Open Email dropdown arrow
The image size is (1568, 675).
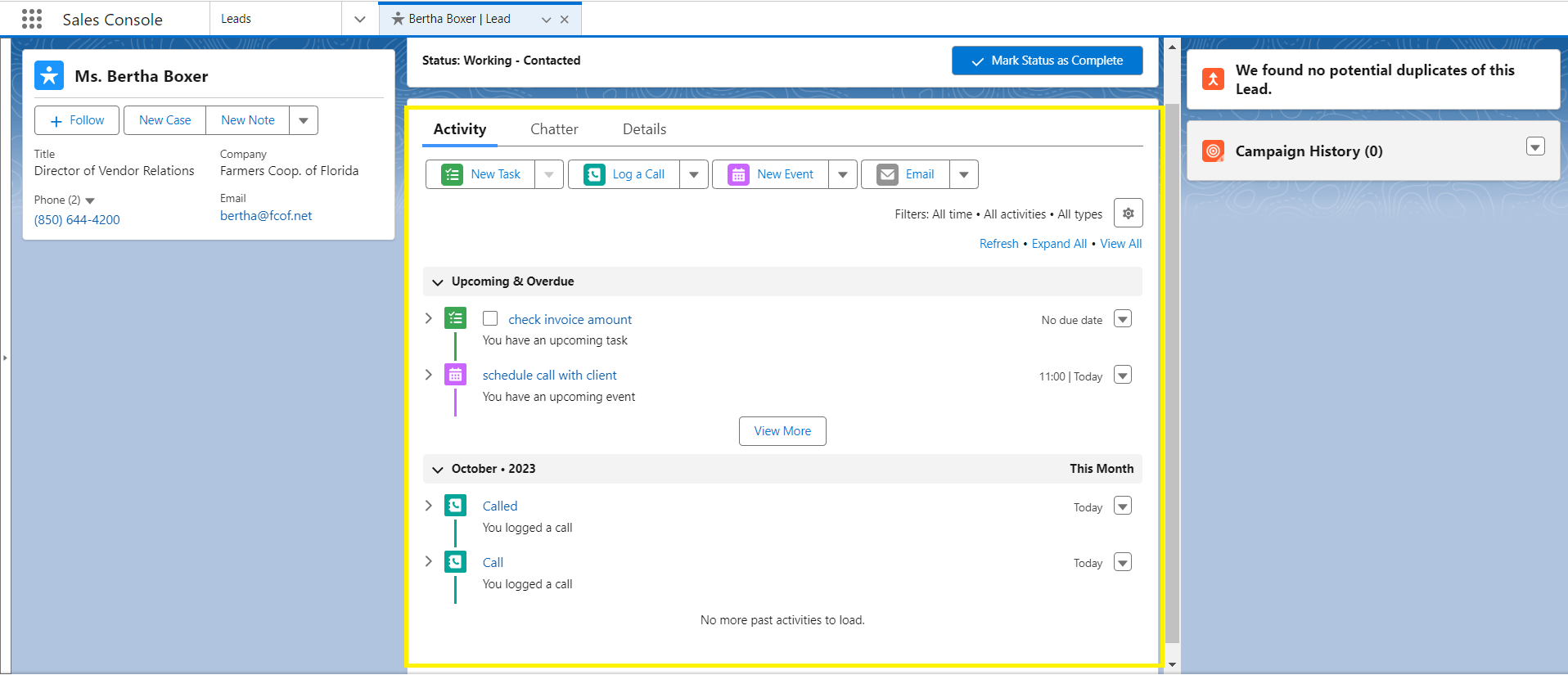pos(964,174)
